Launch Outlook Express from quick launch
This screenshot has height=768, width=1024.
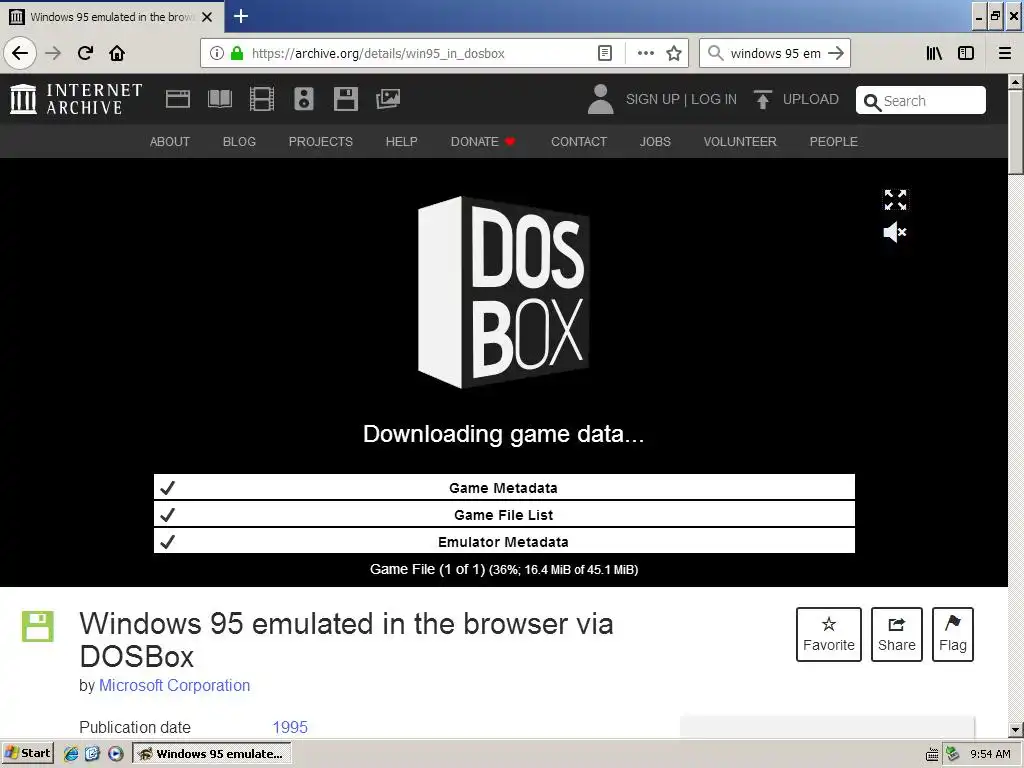(93, 754)
